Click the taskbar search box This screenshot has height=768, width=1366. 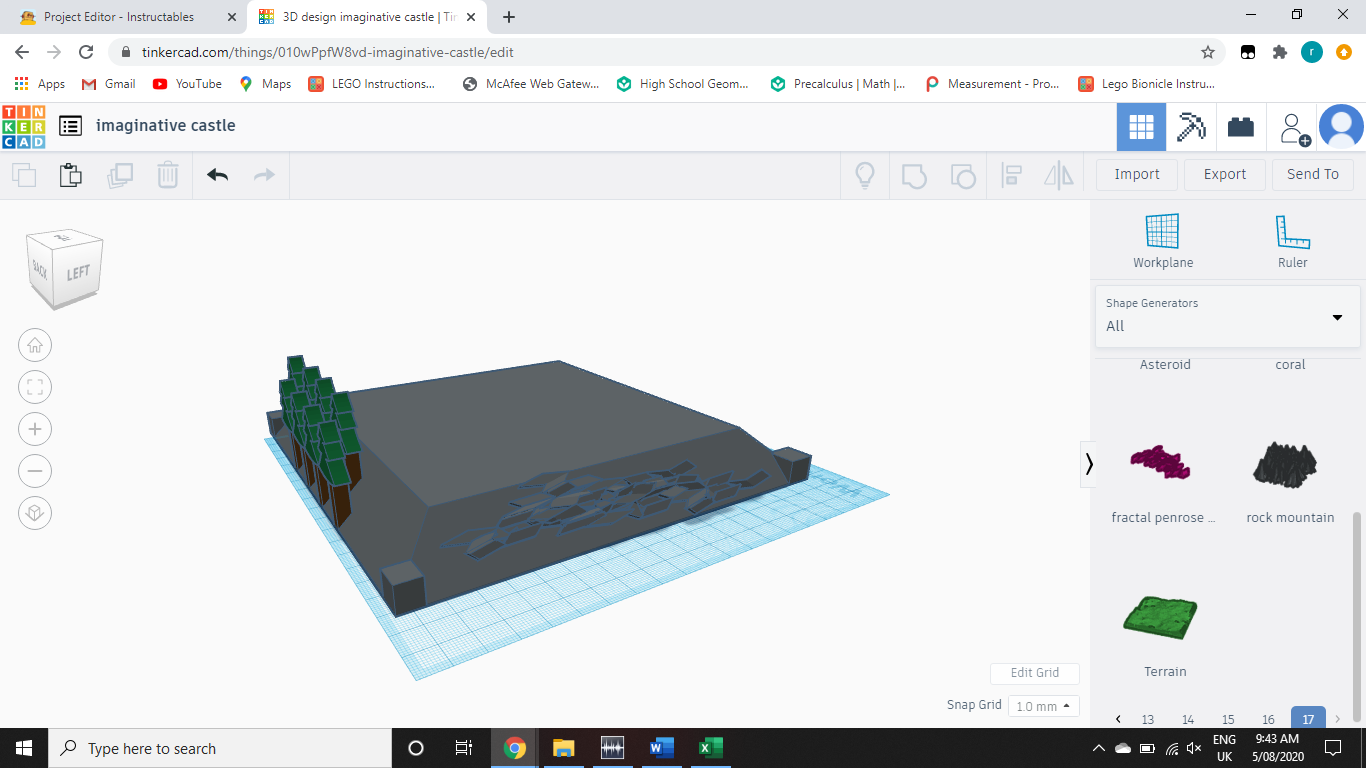220,748
